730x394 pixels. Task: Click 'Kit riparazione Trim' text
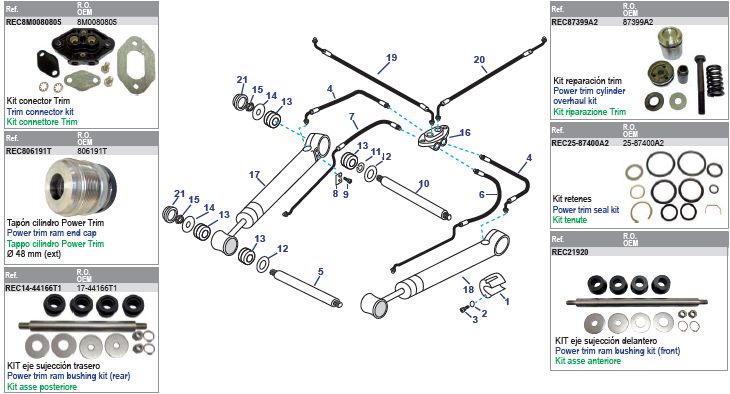point(589,112)
